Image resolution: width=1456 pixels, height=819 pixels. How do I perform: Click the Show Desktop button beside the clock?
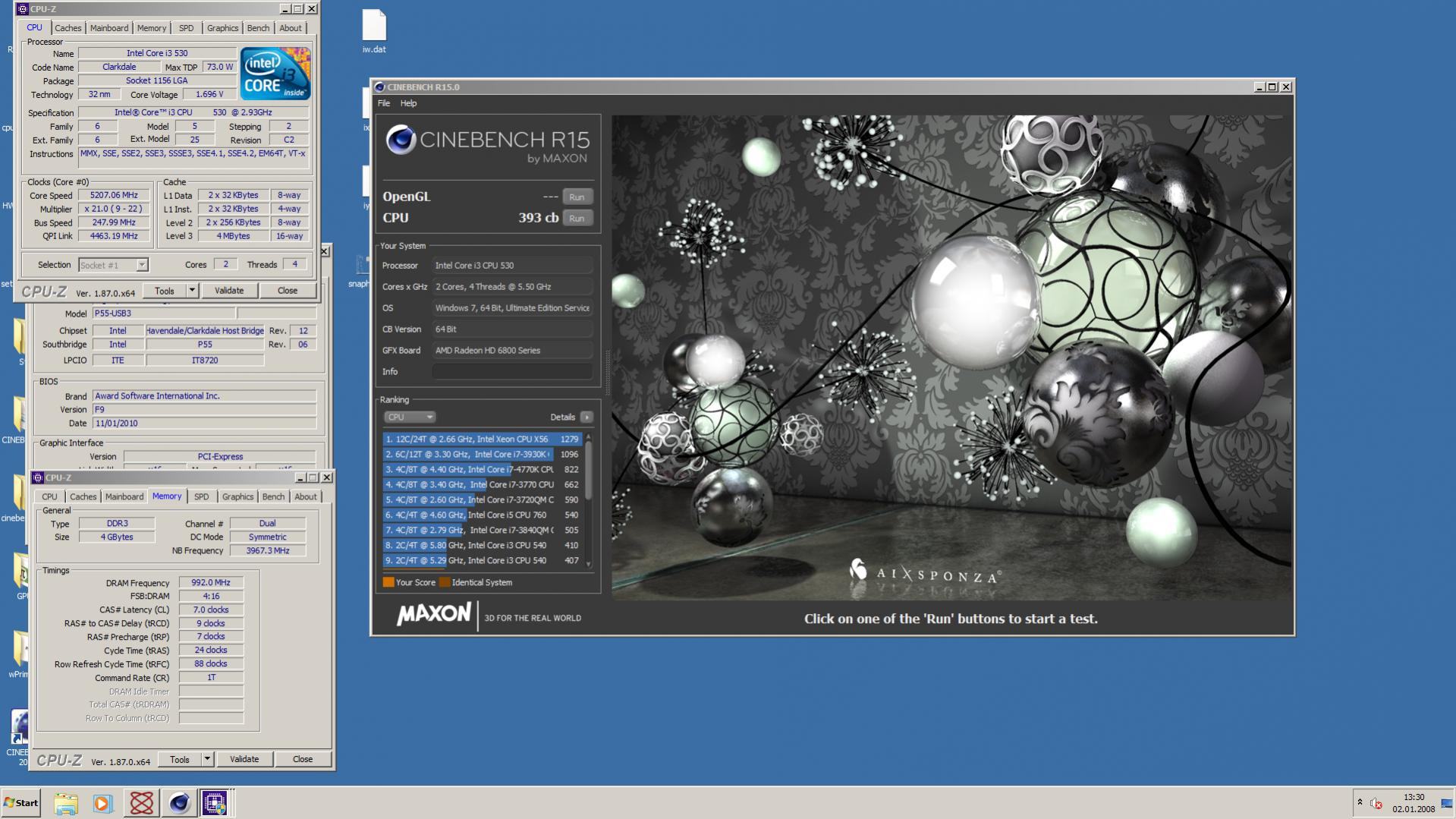[1446, 803]
